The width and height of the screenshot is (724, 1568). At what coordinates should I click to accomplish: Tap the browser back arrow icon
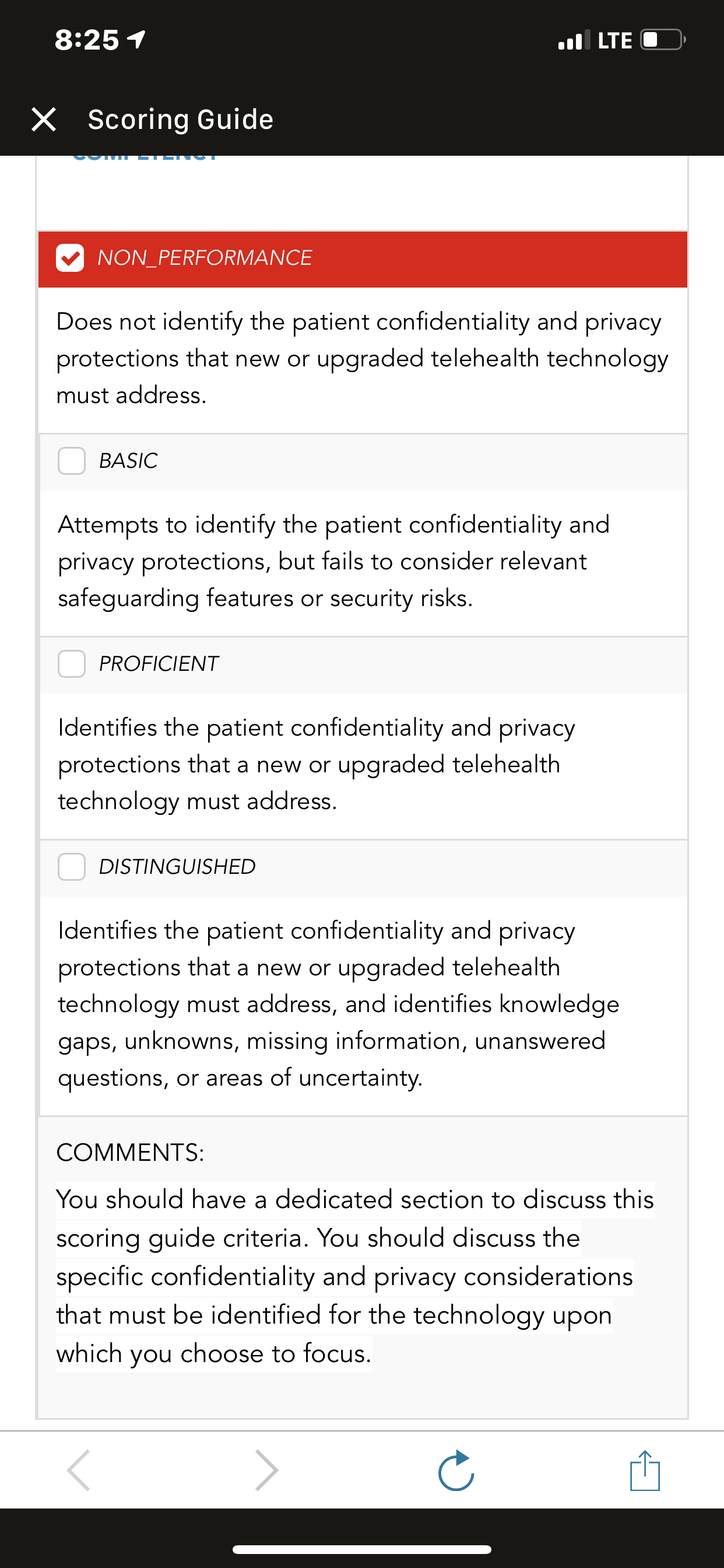tap(79, 1470)
